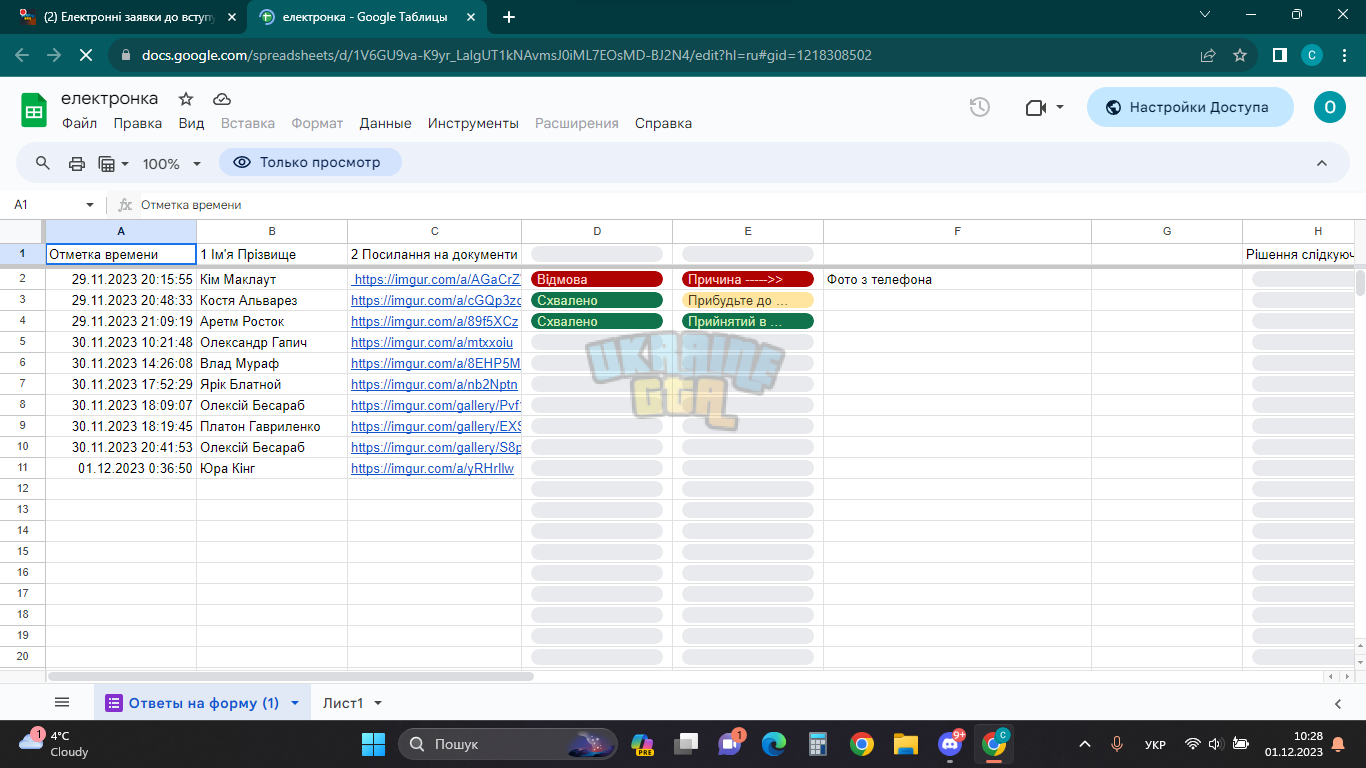1366x768 pixels.
Task: Click the horizontal scrollbar of the sheet
Action: (290, 677)
